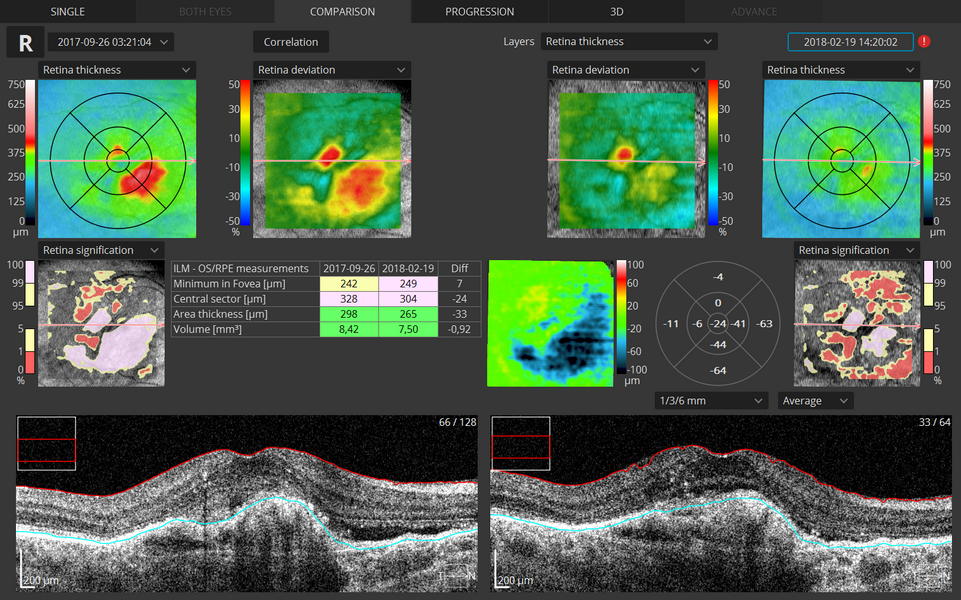Click scan position box on right B-scan
961x600 pixels.
pyautogui.click(x=521, y=441)
